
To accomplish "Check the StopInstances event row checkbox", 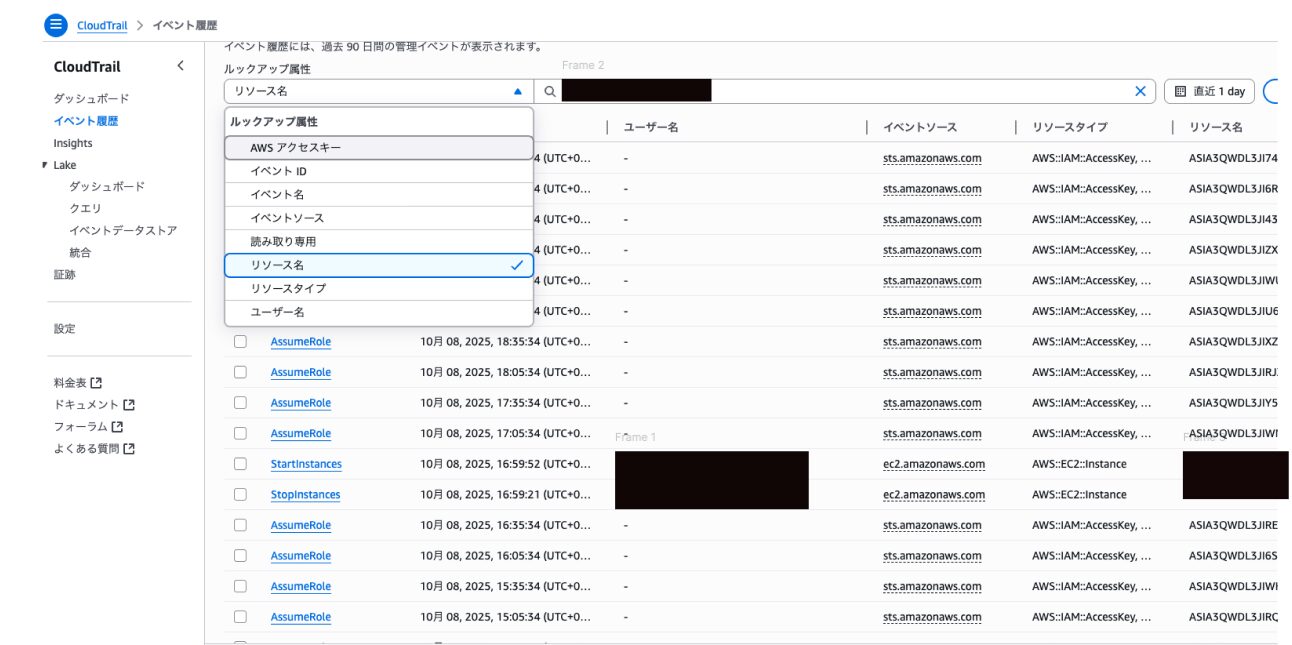I will pos(240,494).
